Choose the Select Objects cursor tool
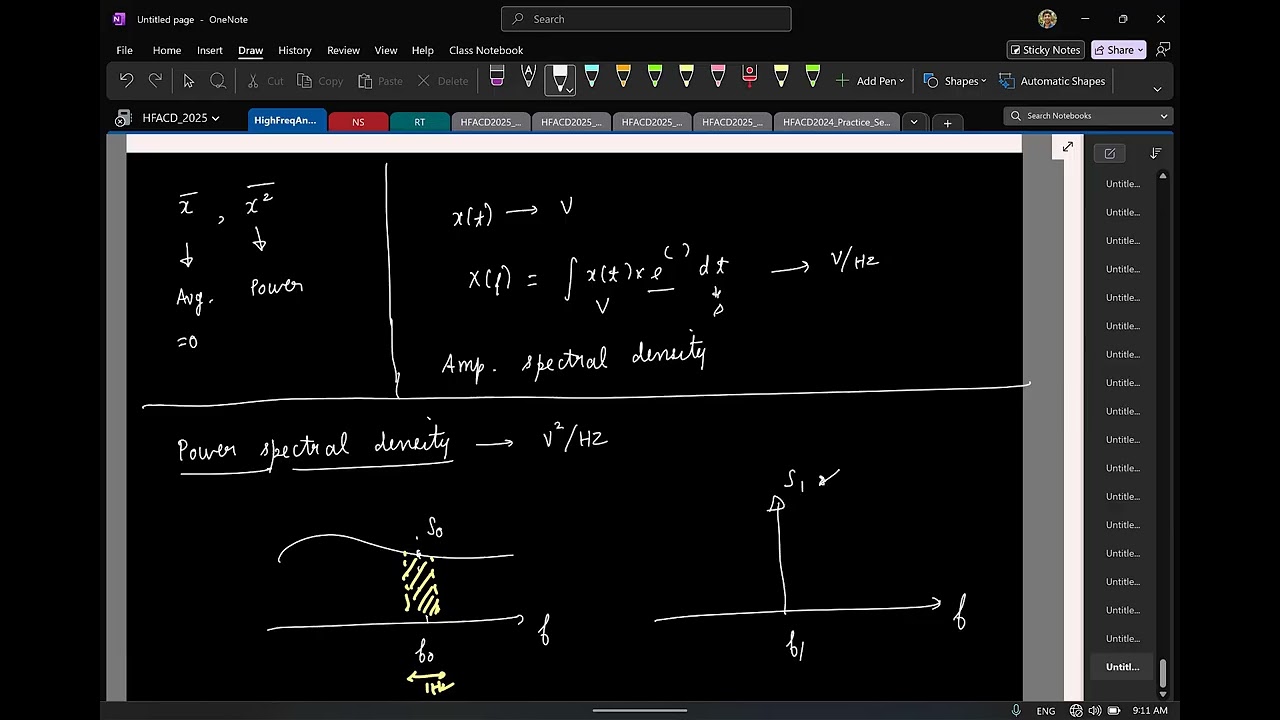The image size is (1280, 720). click(x=188, y=81)
